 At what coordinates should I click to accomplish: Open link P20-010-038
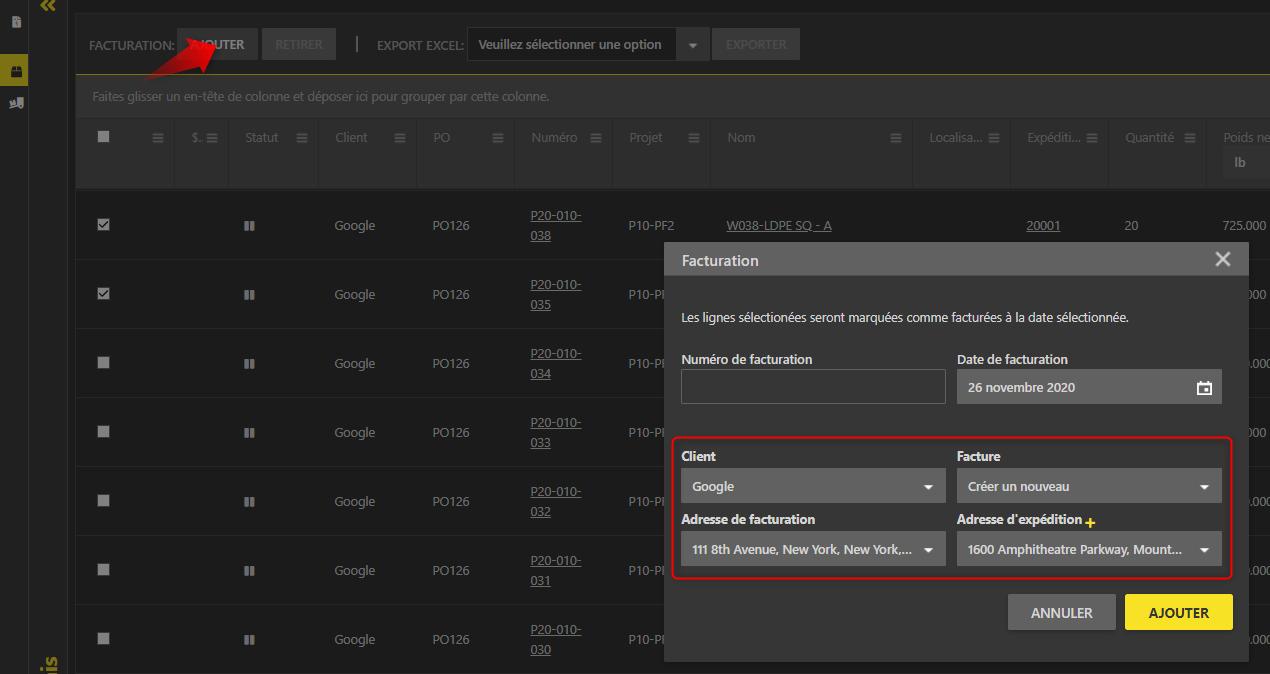[556, 226]
